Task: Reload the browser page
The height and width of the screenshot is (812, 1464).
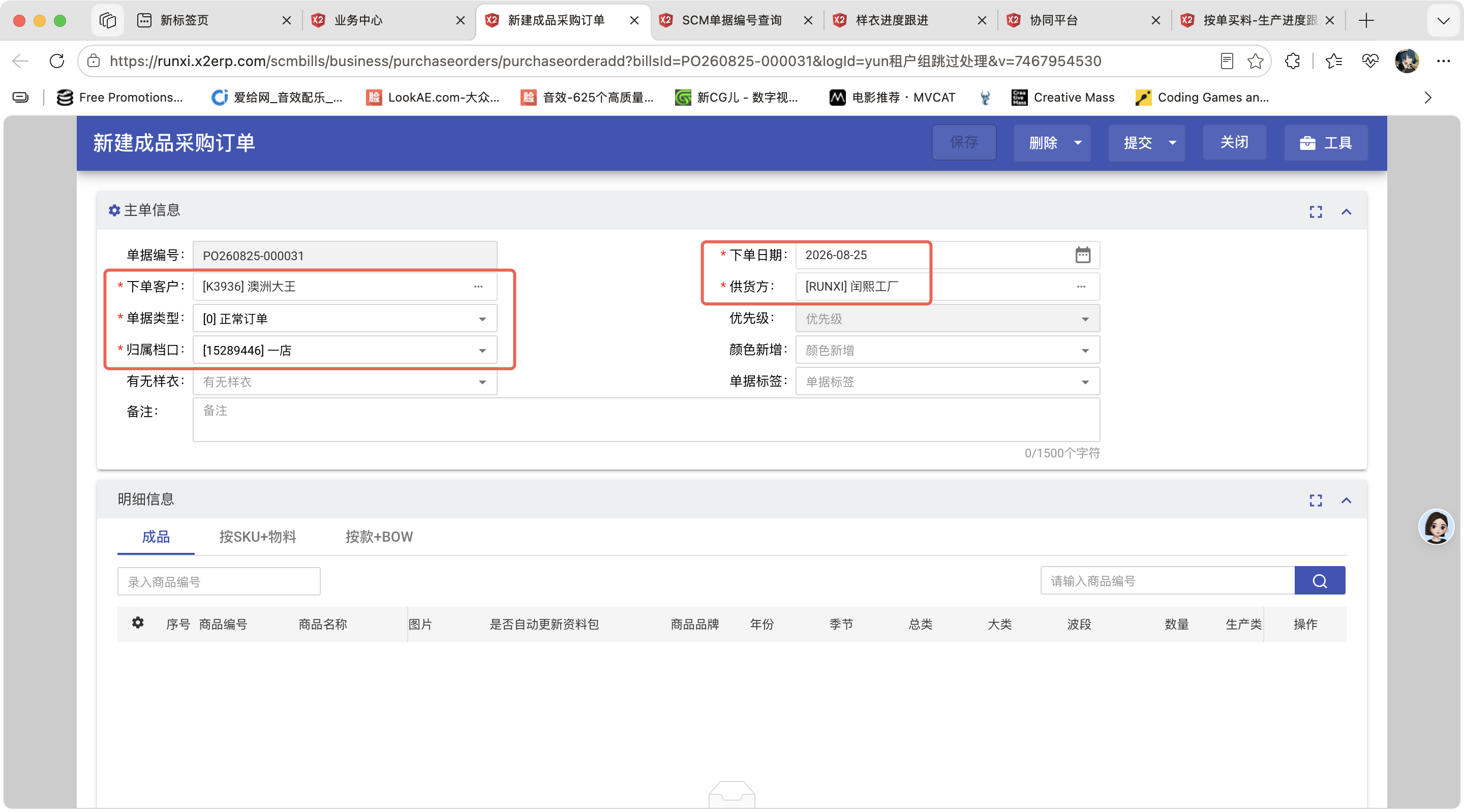Action: coord(57,61)
